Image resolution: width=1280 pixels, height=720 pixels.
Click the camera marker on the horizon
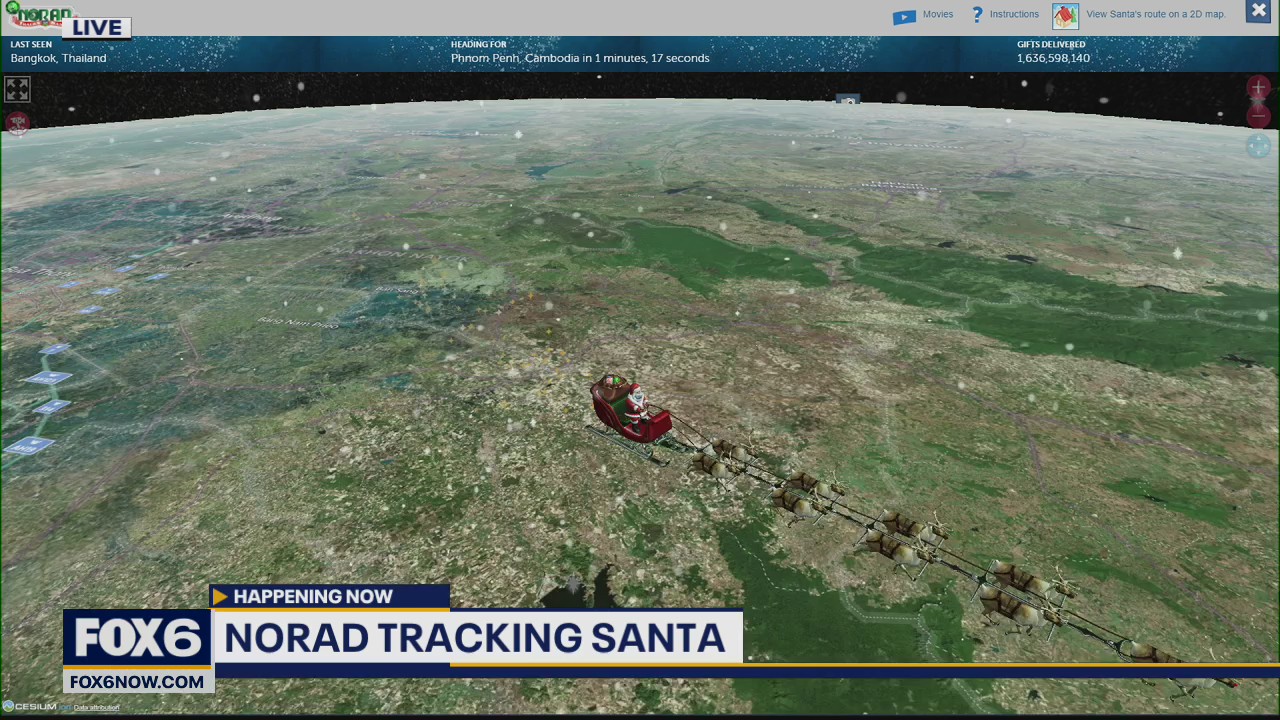click(x=847, y=100)
